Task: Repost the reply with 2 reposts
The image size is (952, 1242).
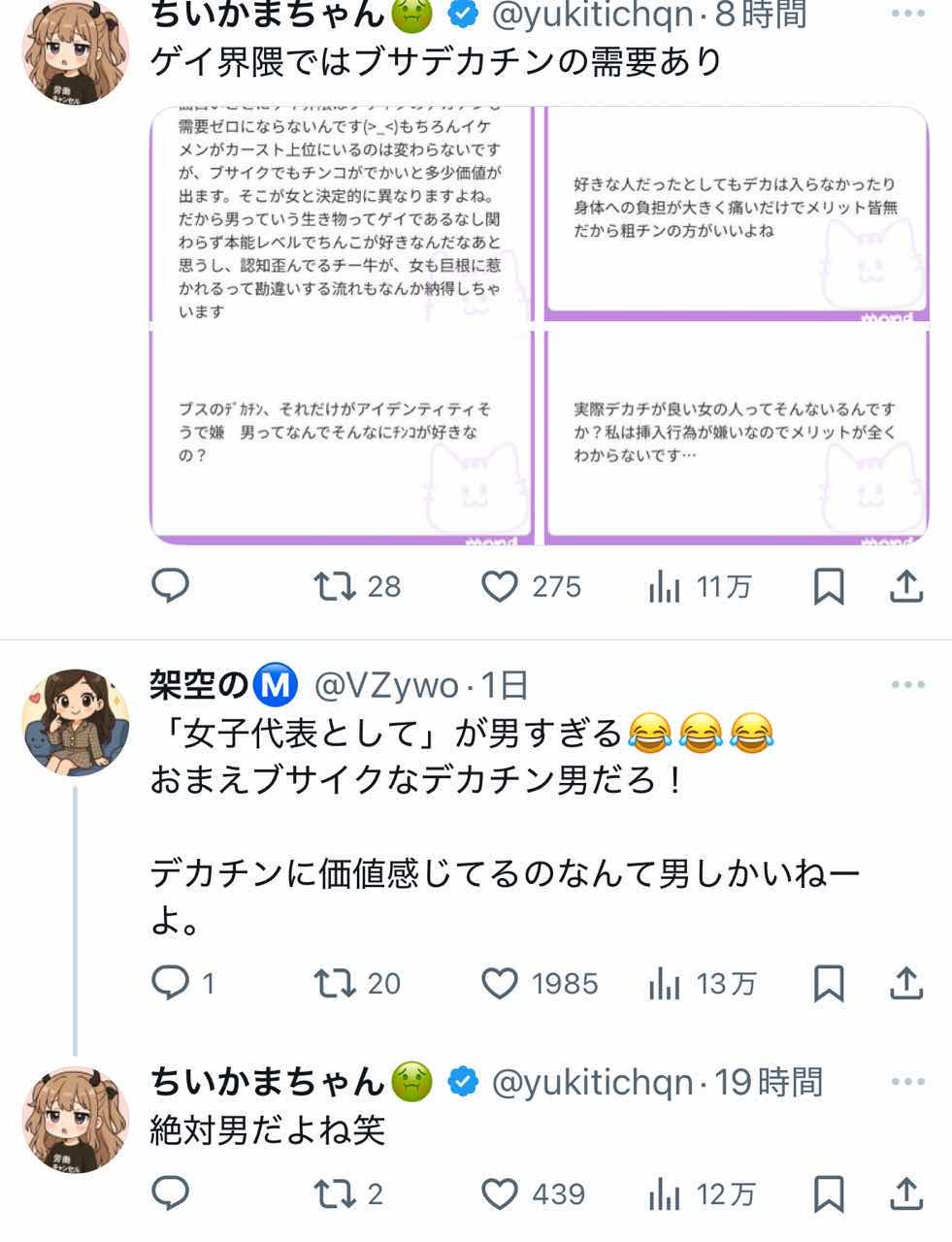Action: coord(349,1193)
